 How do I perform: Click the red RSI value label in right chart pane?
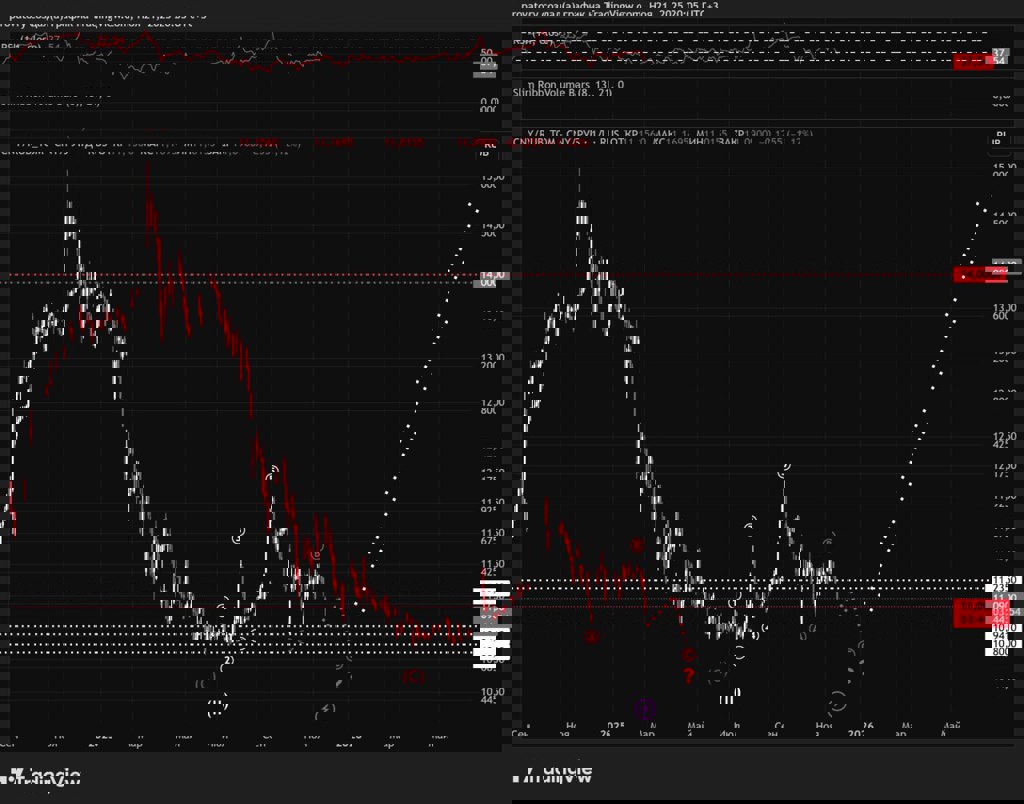[973, 61]
